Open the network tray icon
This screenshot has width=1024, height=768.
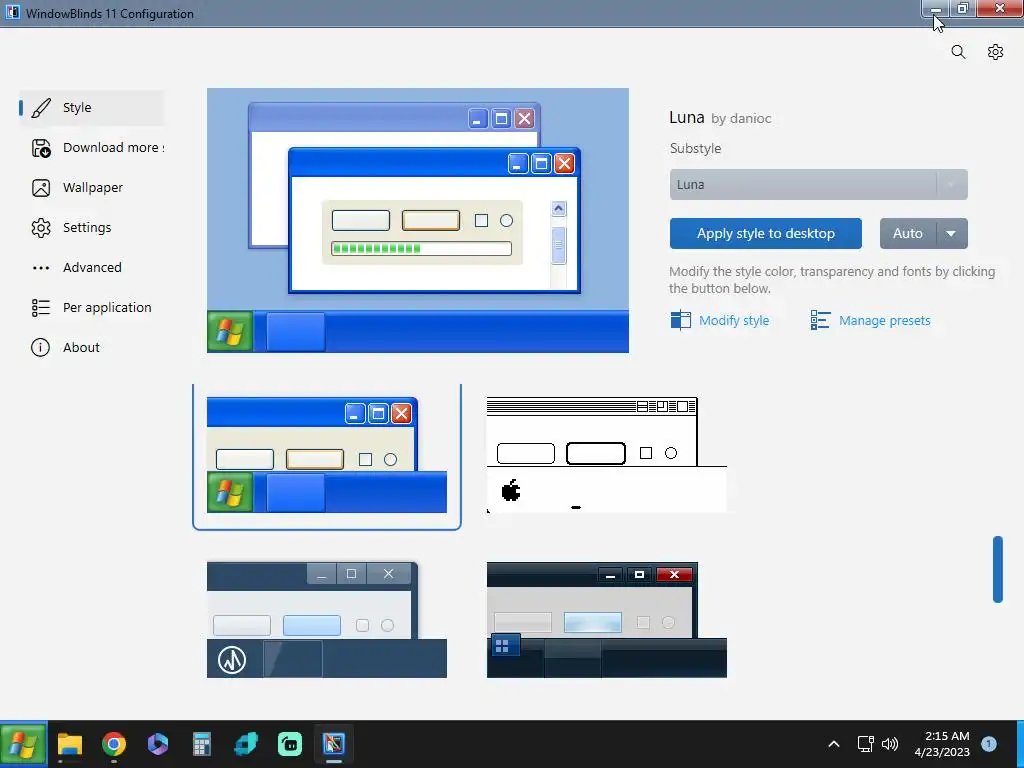(866, 744)
